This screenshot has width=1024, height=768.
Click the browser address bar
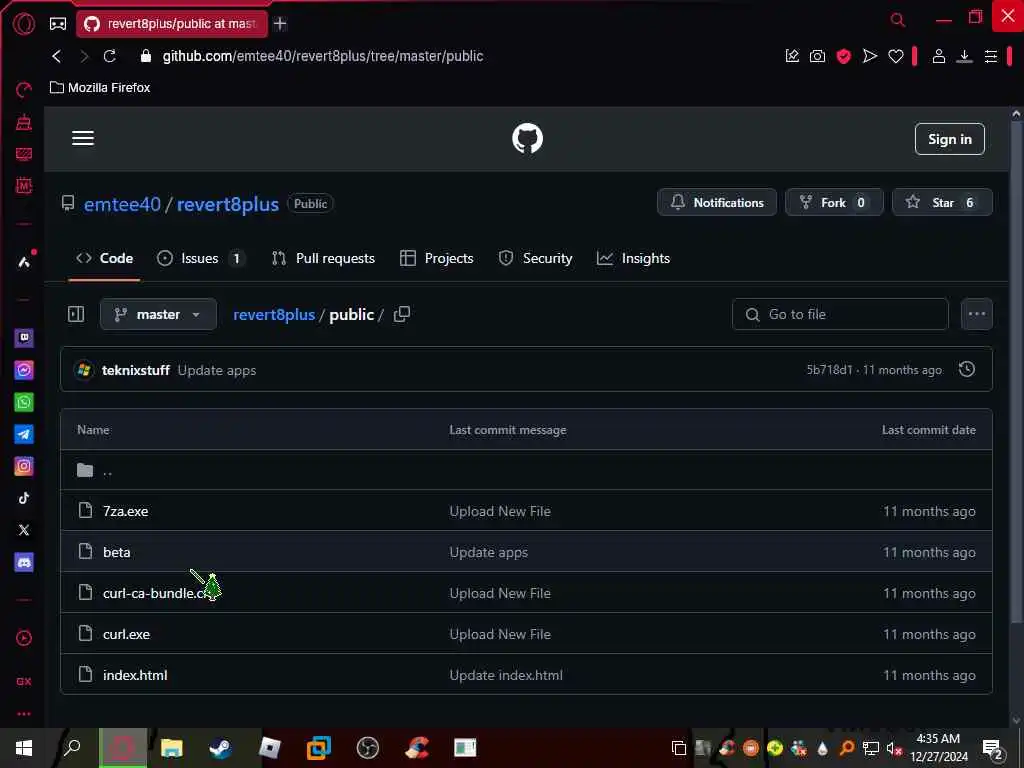pyautogui.click(x=323, y=56)
